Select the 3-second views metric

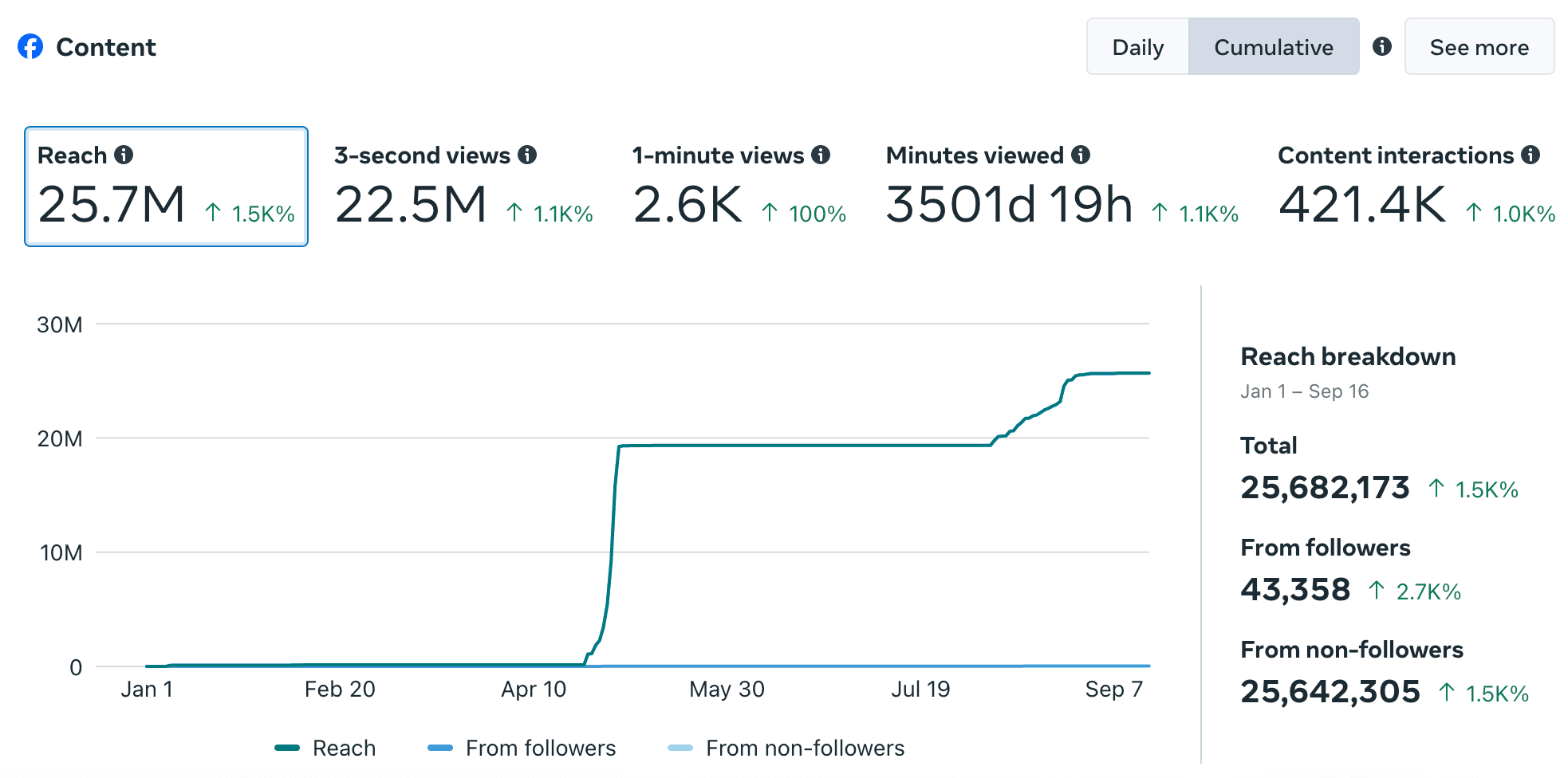click(x=463, y=187)
